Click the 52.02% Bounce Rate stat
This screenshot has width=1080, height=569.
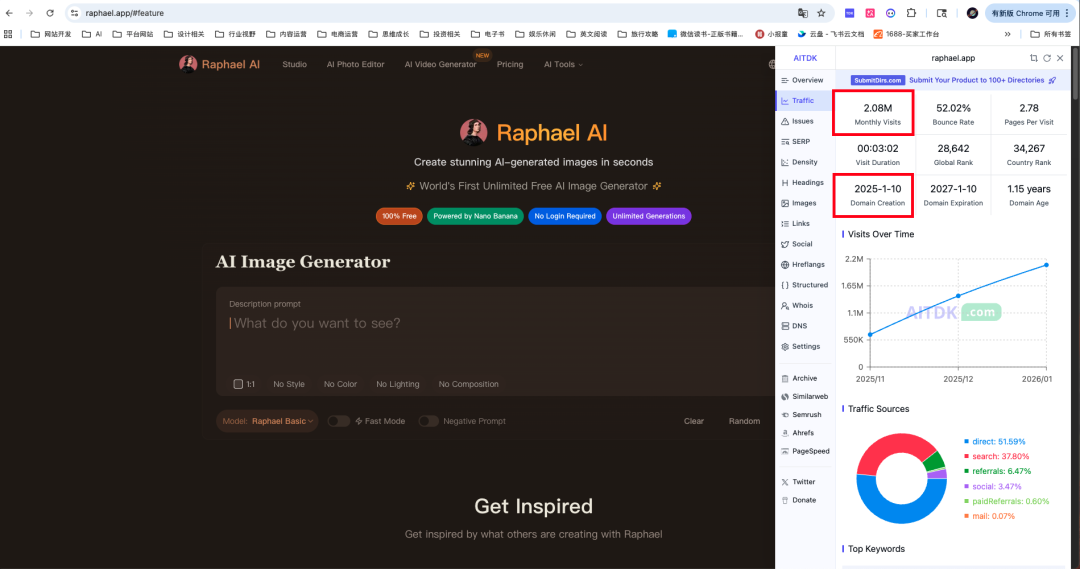[x=953, y=114]
